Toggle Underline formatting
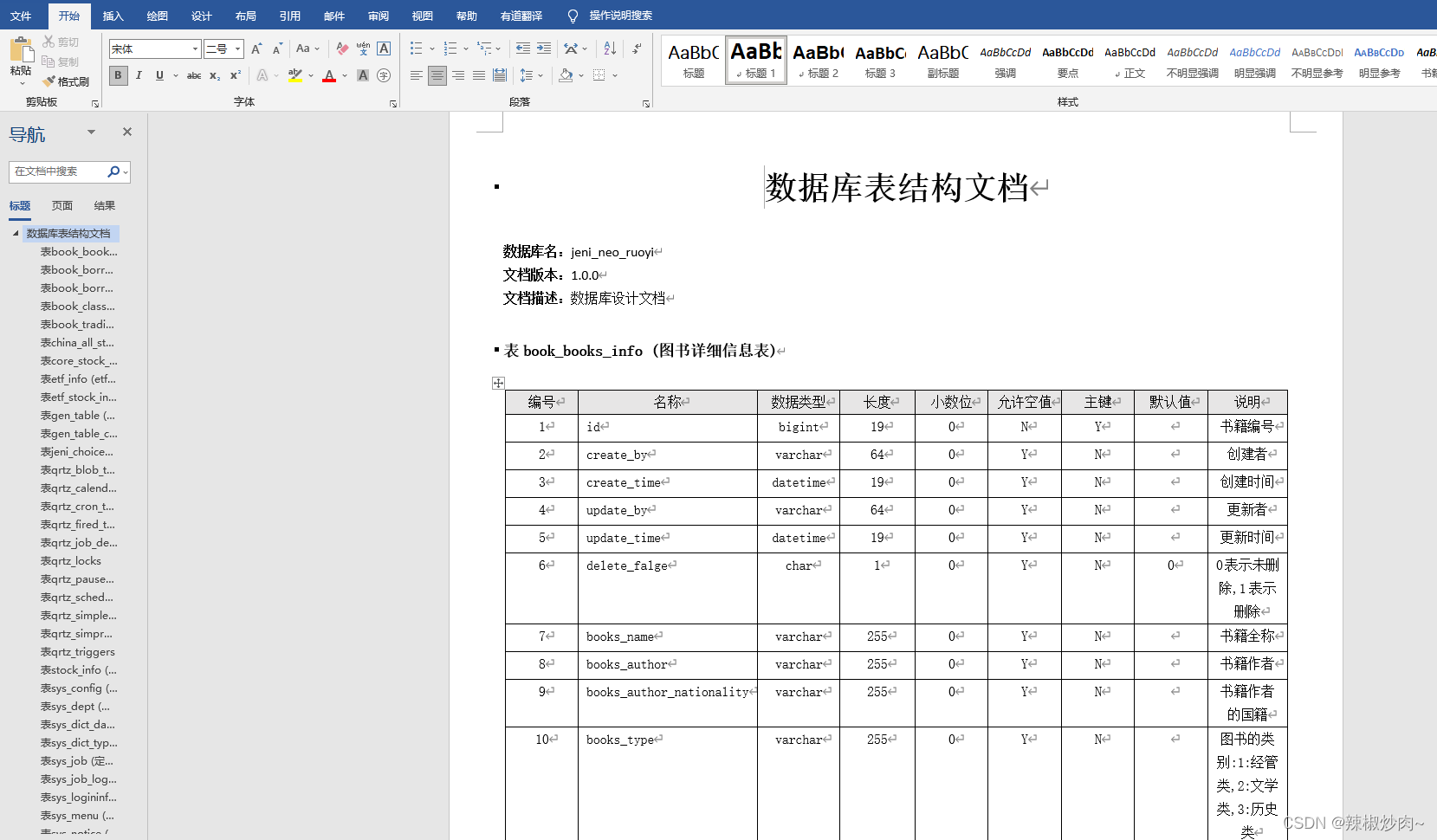This screenshot has width=1437, height=840. [159, 75]
